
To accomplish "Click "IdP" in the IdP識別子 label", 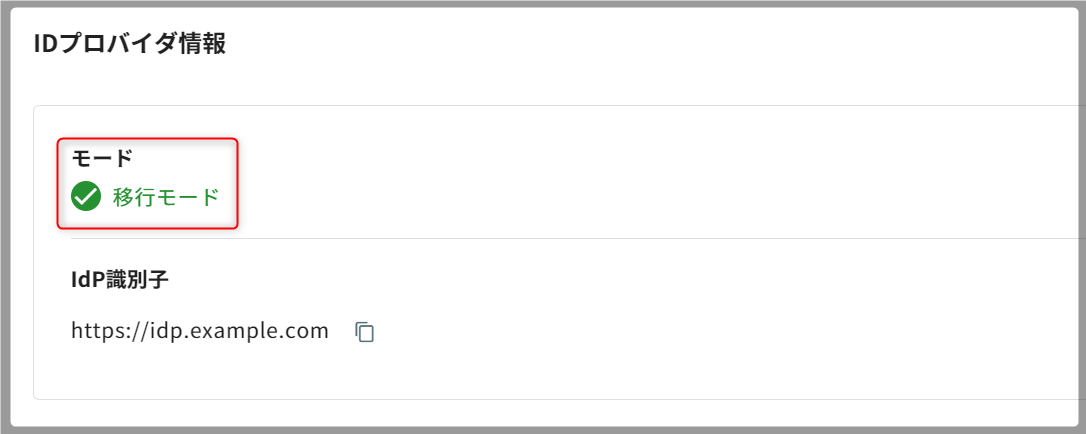I will (88, 279).
